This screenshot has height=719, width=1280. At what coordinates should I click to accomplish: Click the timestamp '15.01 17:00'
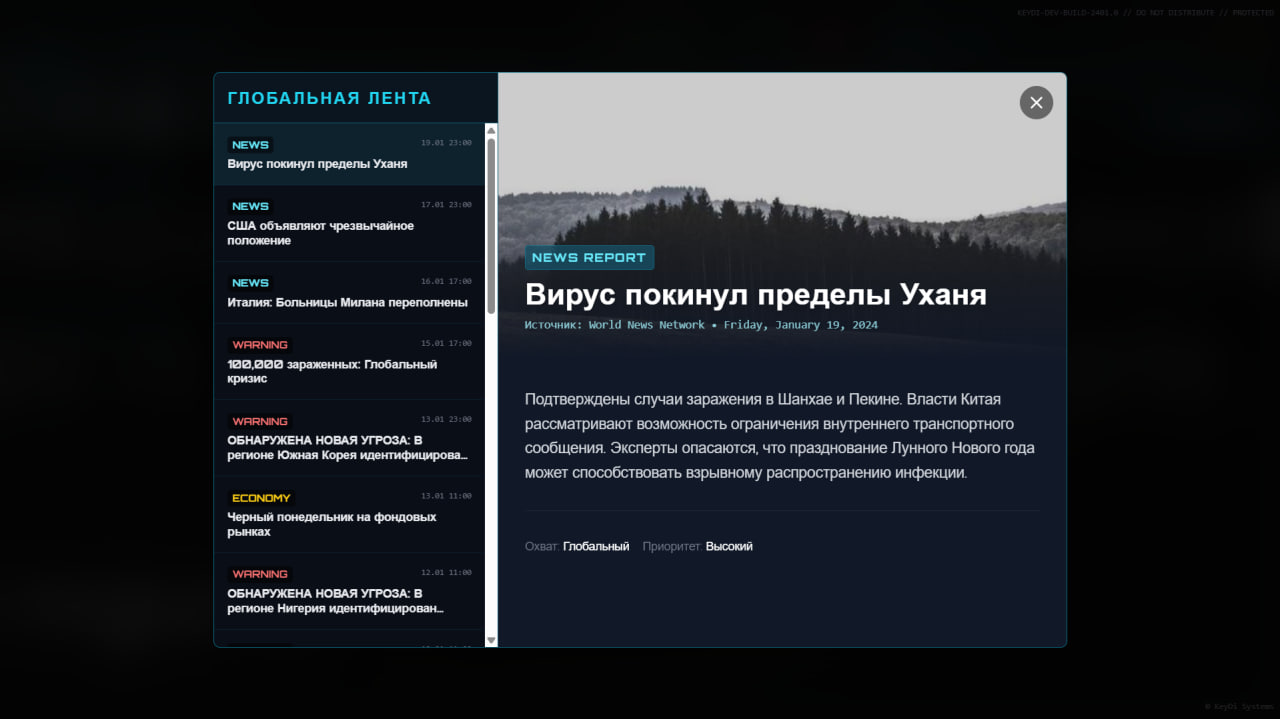[446, 343]
